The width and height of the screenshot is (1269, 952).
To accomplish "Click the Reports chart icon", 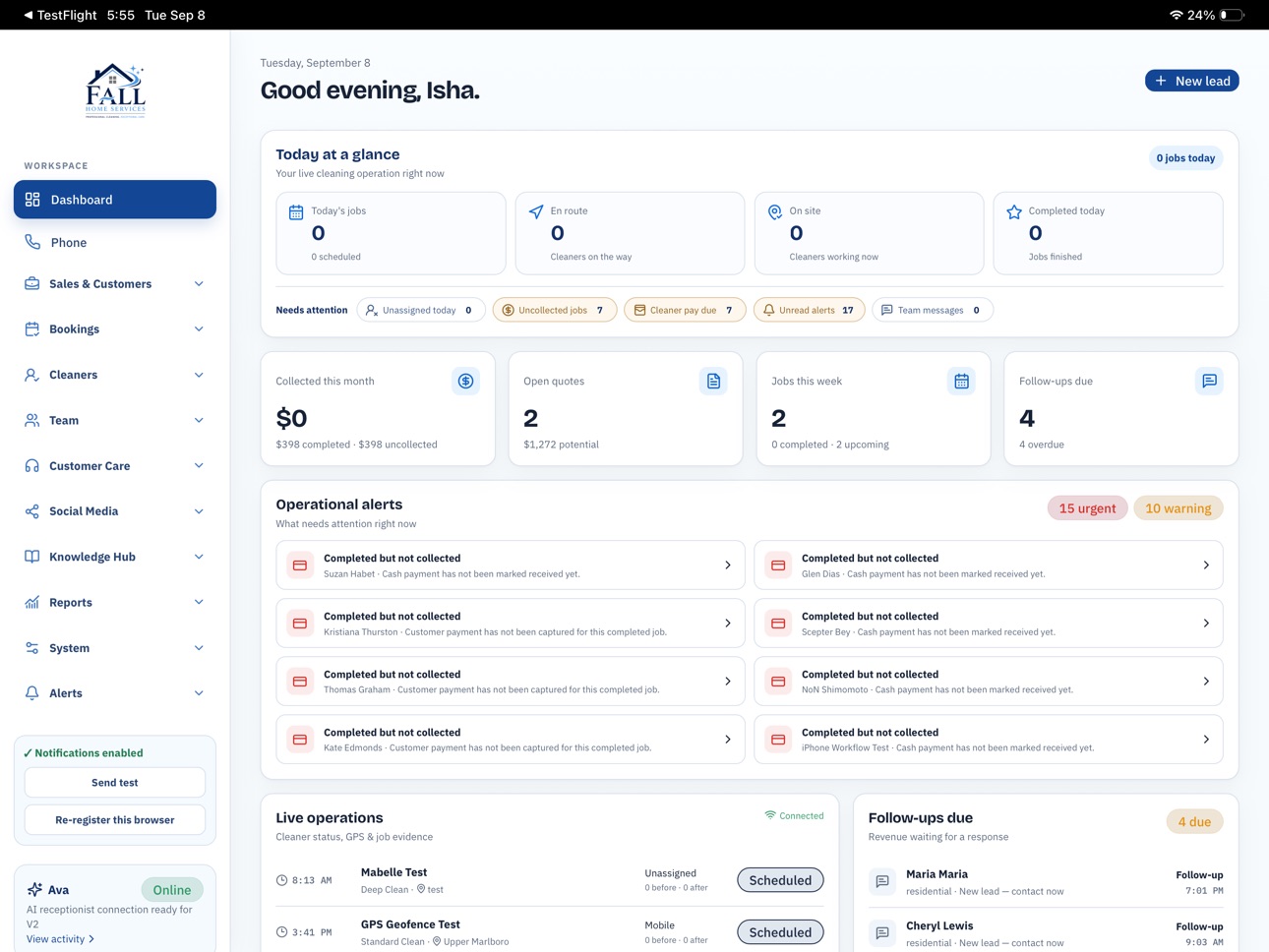I will pos(32,602).
